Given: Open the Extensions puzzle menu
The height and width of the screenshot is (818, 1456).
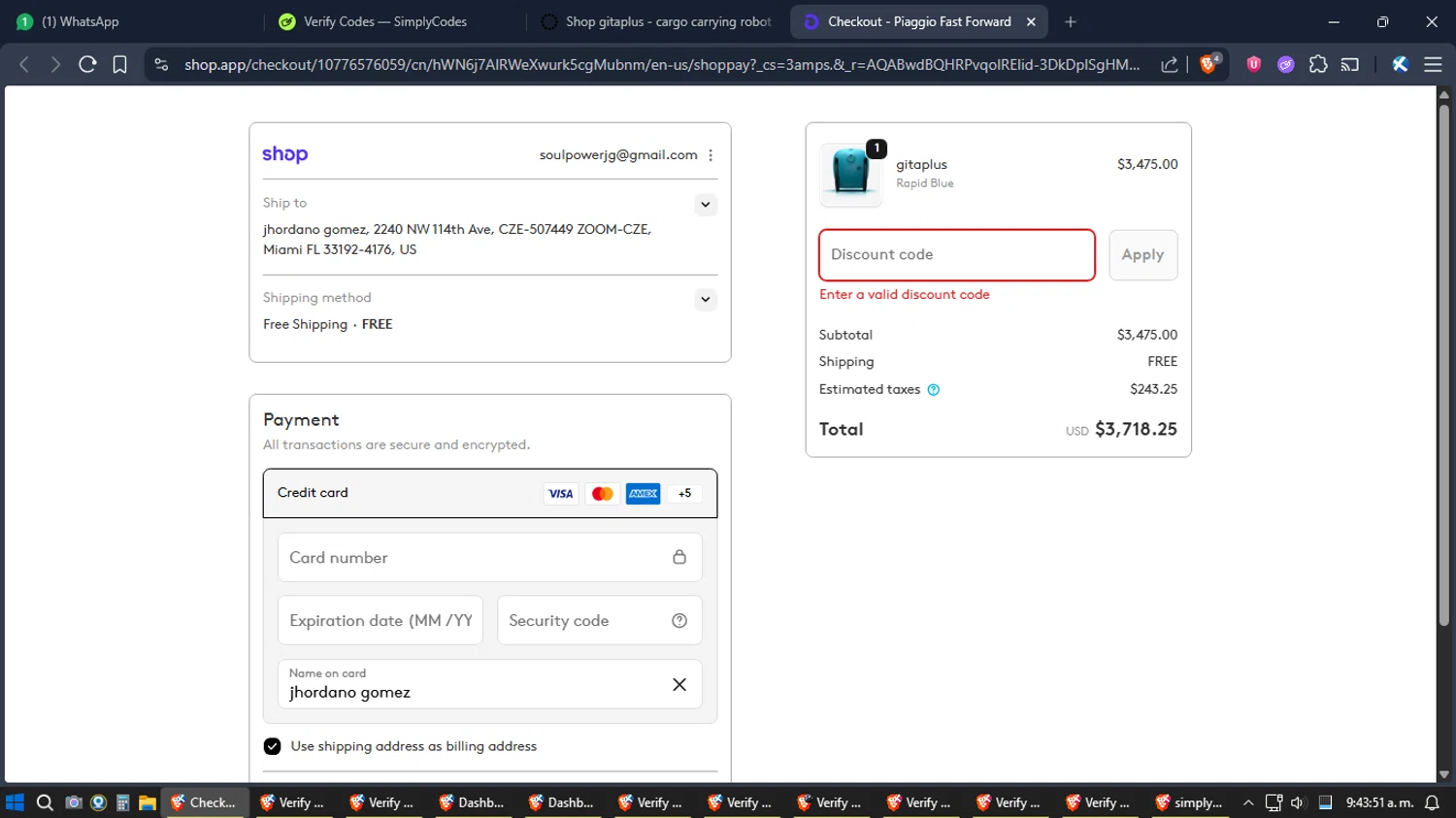Looking at the screenshot, I should tap(1318, 64).
